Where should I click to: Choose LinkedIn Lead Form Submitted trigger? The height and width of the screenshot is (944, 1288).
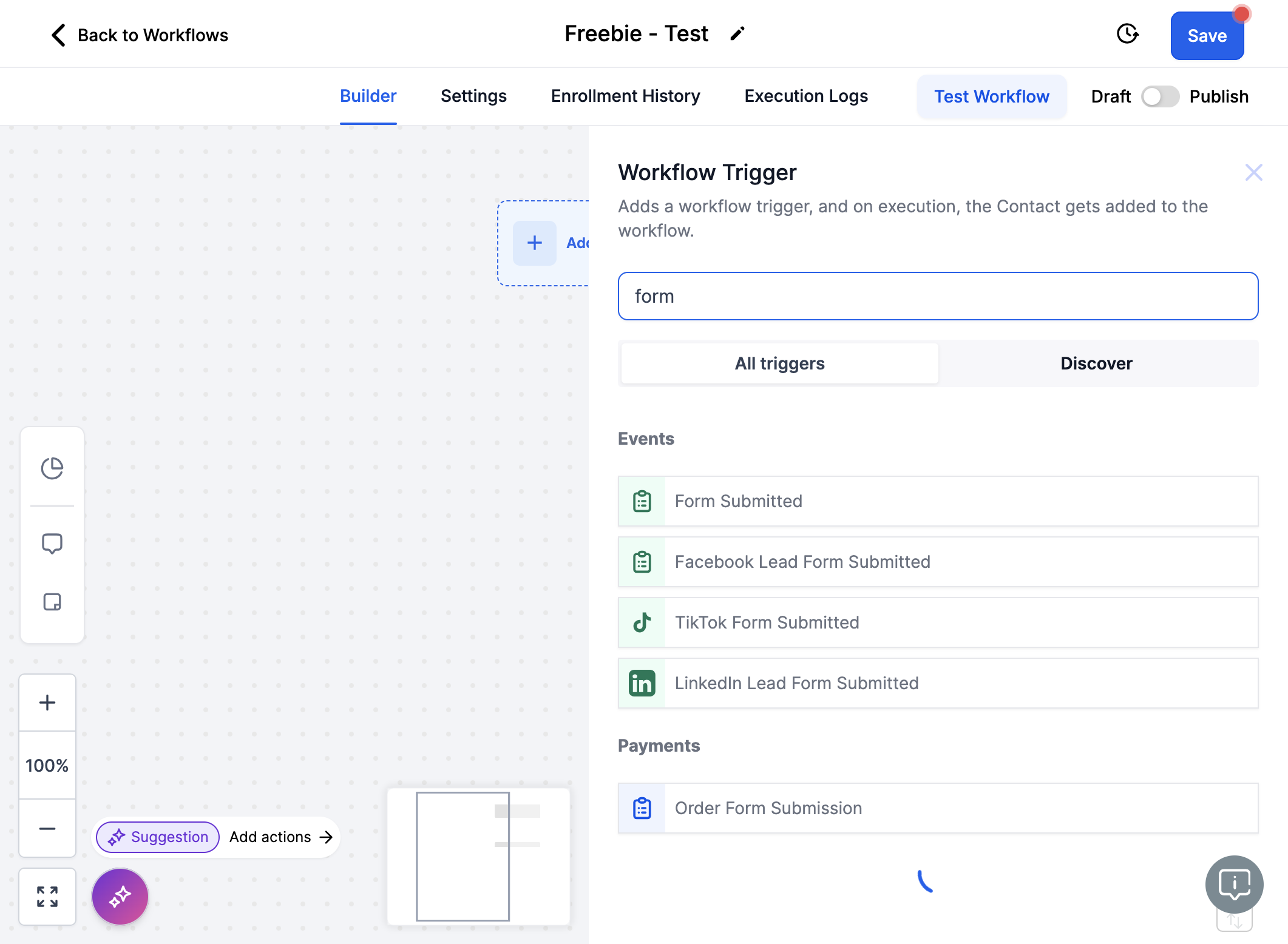click(938, 683)
